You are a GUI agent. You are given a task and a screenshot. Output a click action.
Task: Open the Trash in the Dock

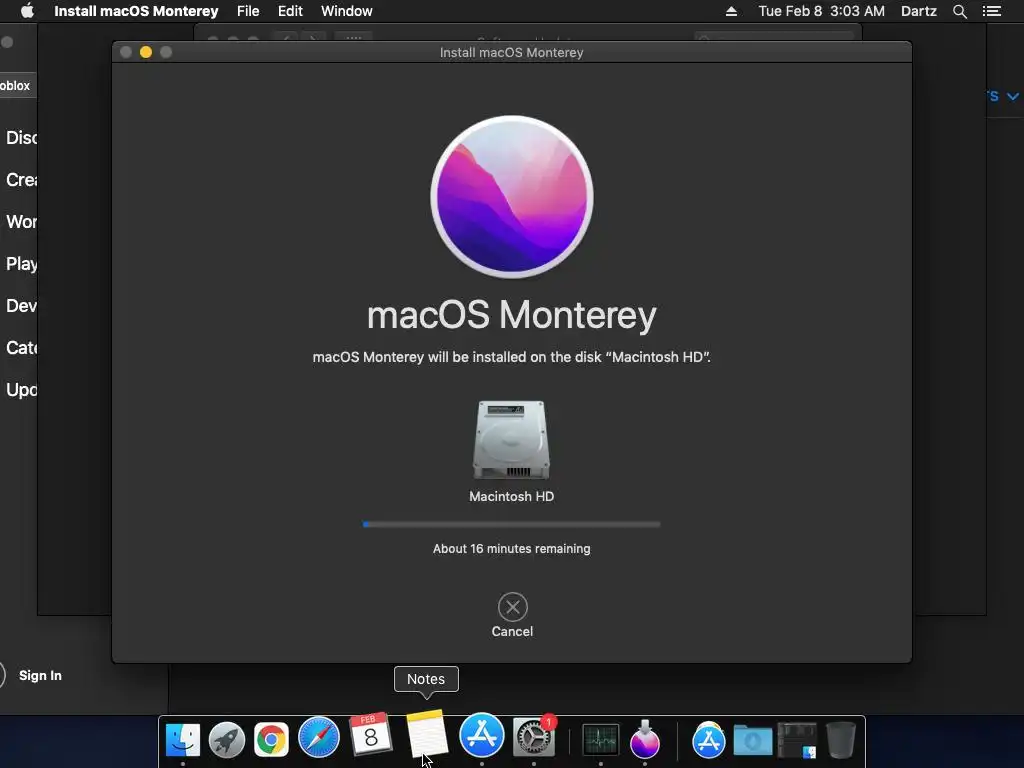point(840,740)
